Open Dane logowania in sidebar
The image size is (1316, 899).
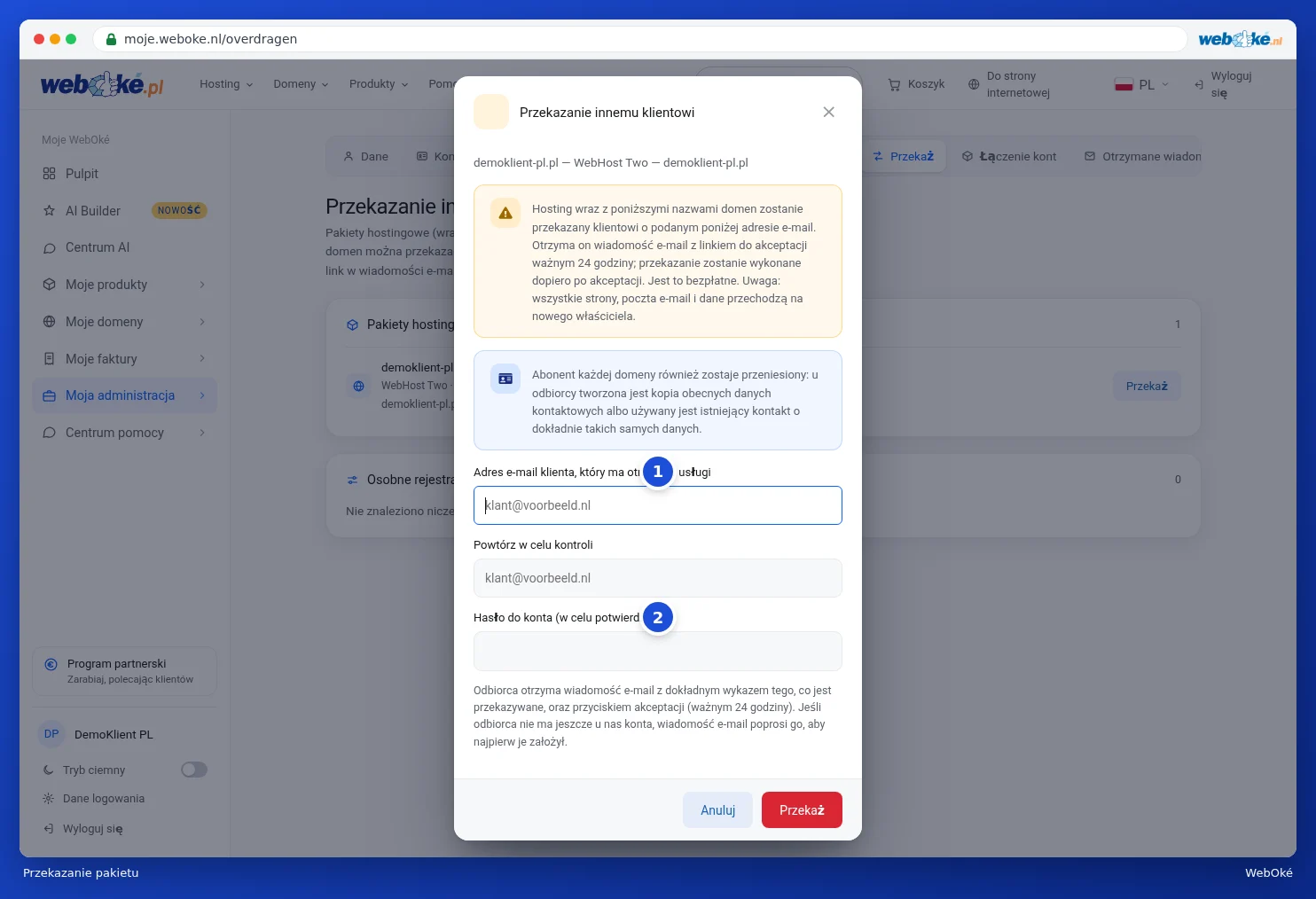(x=104, y=799)
